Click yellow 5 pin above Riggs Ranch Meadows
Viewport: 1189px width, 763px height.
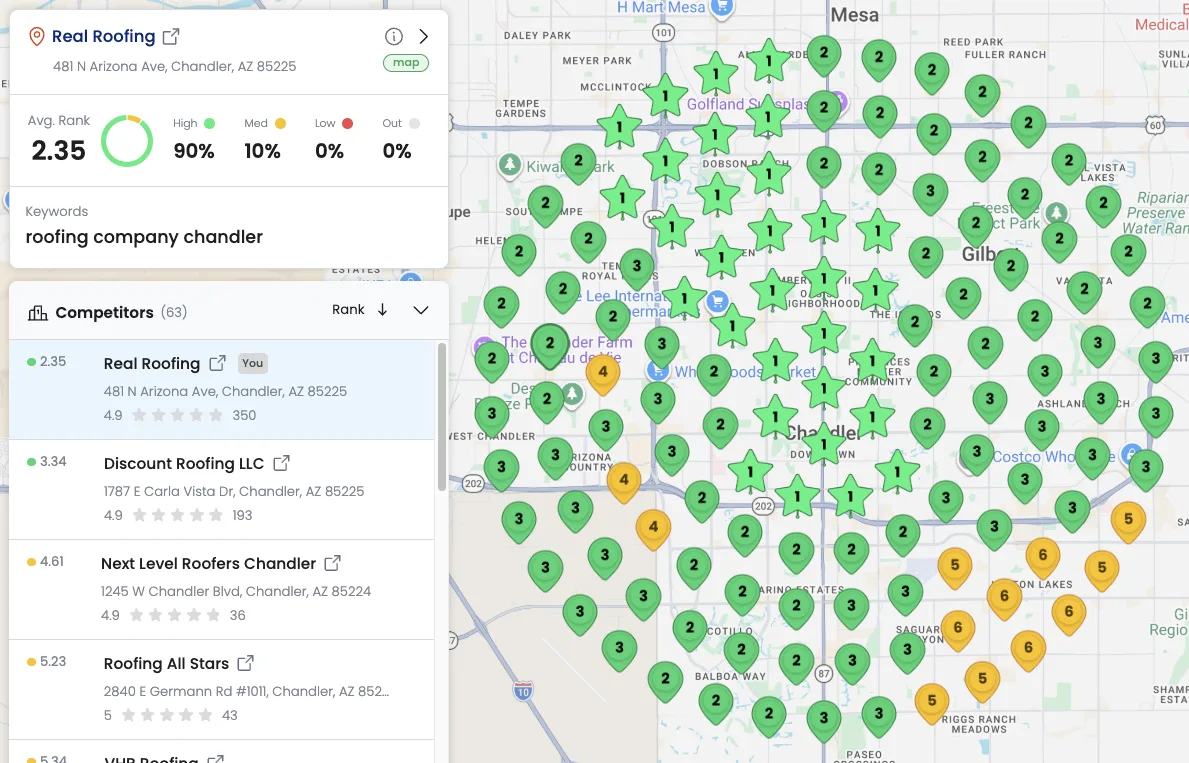[932, 702]
